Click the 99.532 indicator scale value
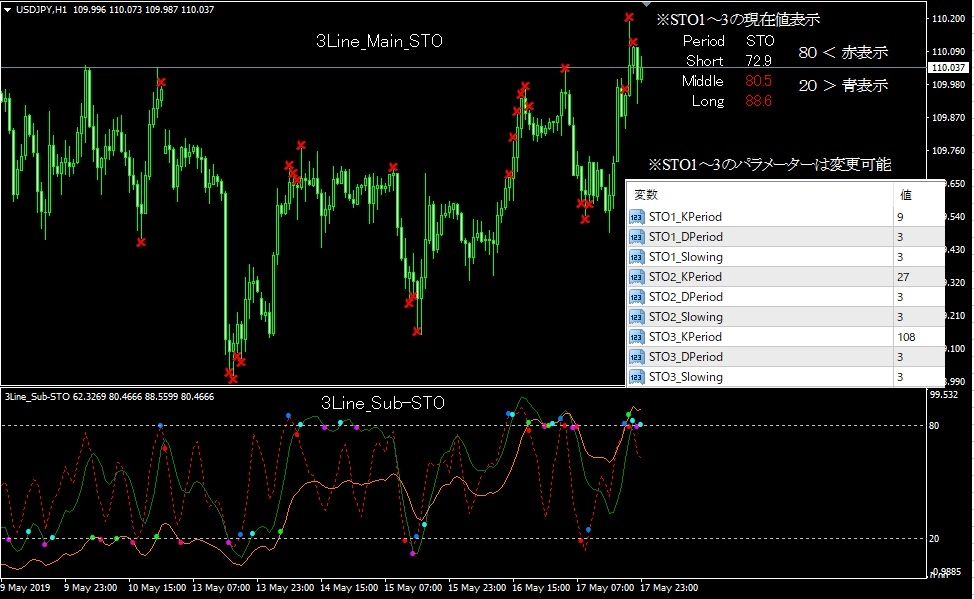 944,395
